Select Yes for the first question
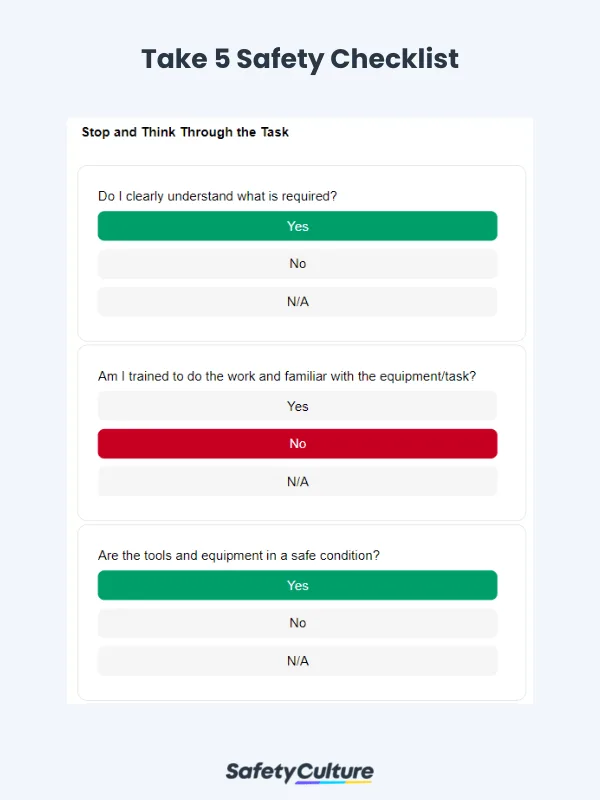Screen dimensions: 600x800 297,226
